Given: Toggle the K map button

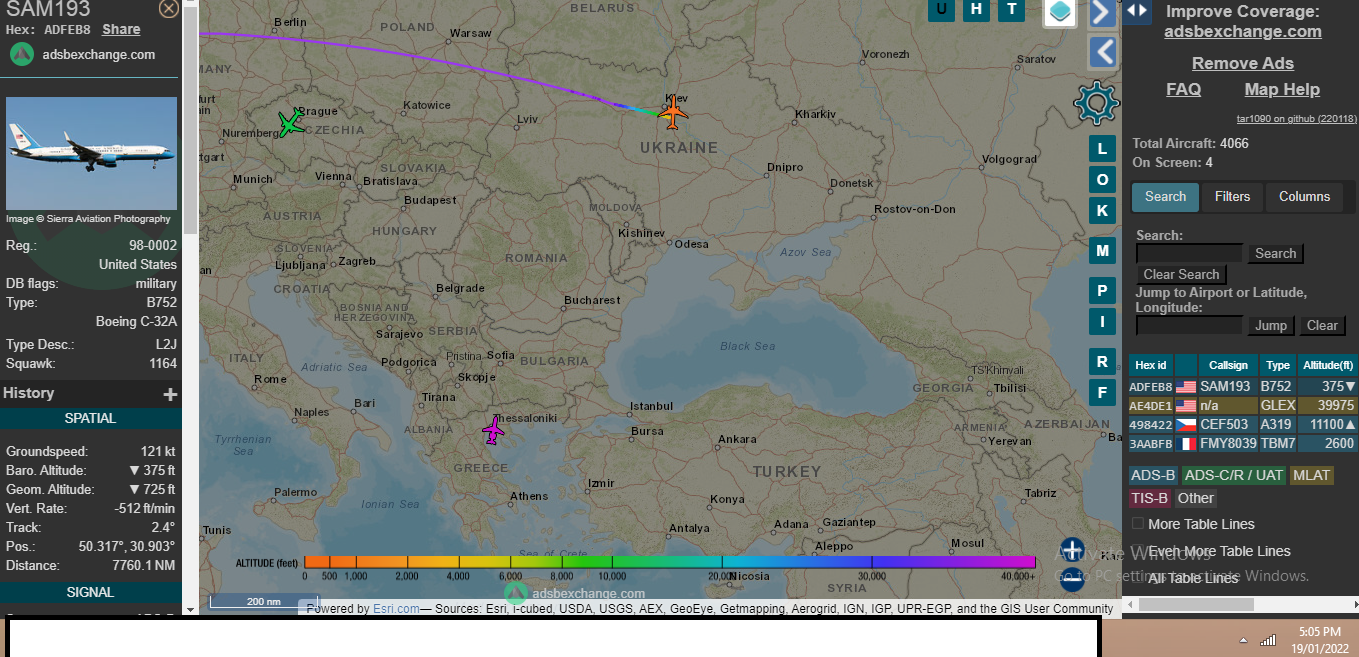Looking at the screenshot, I should 1102,211.
